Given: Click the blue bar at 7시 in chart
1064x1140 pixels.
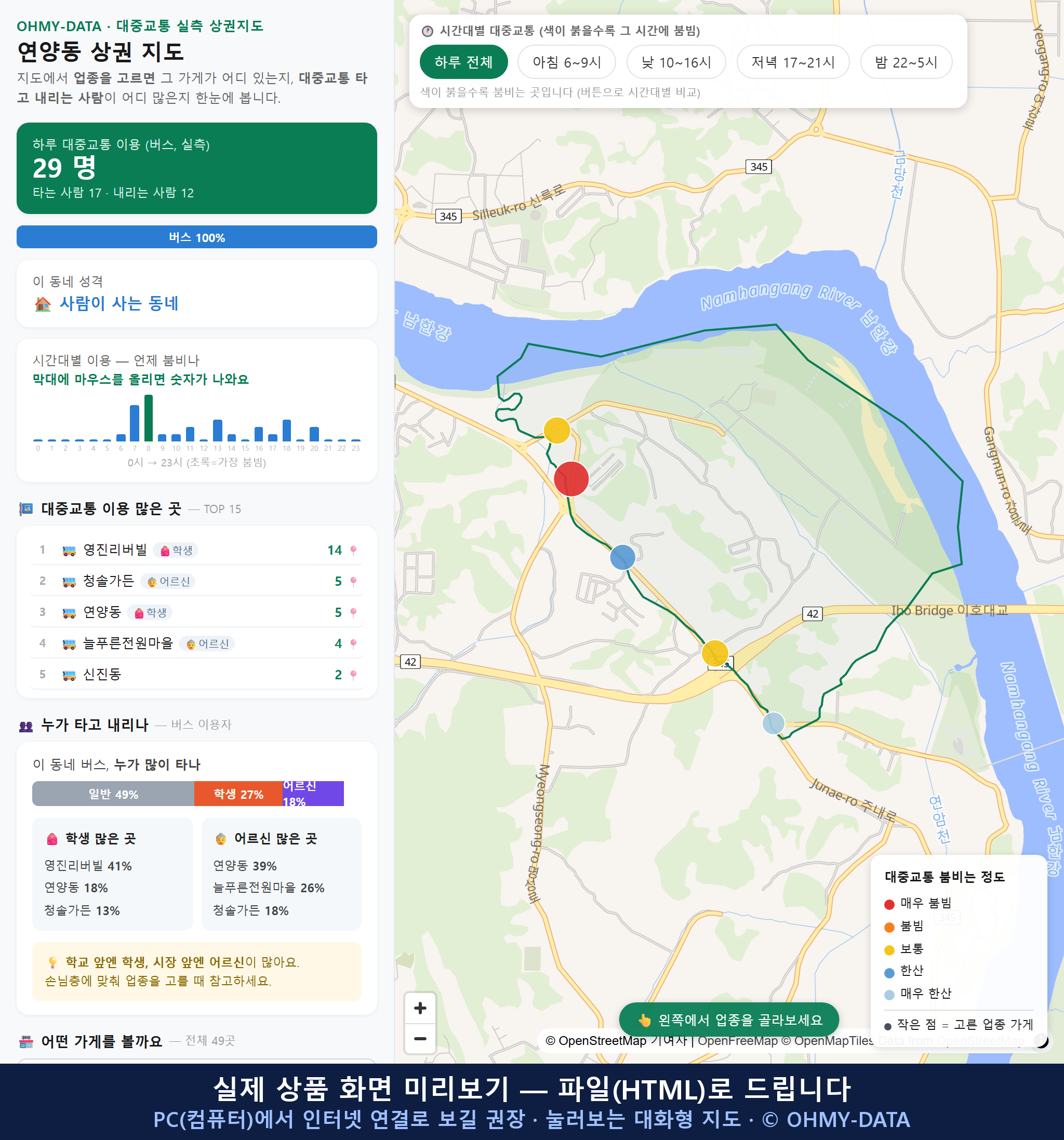Looking at the screenshot, I should pos(135,423).
